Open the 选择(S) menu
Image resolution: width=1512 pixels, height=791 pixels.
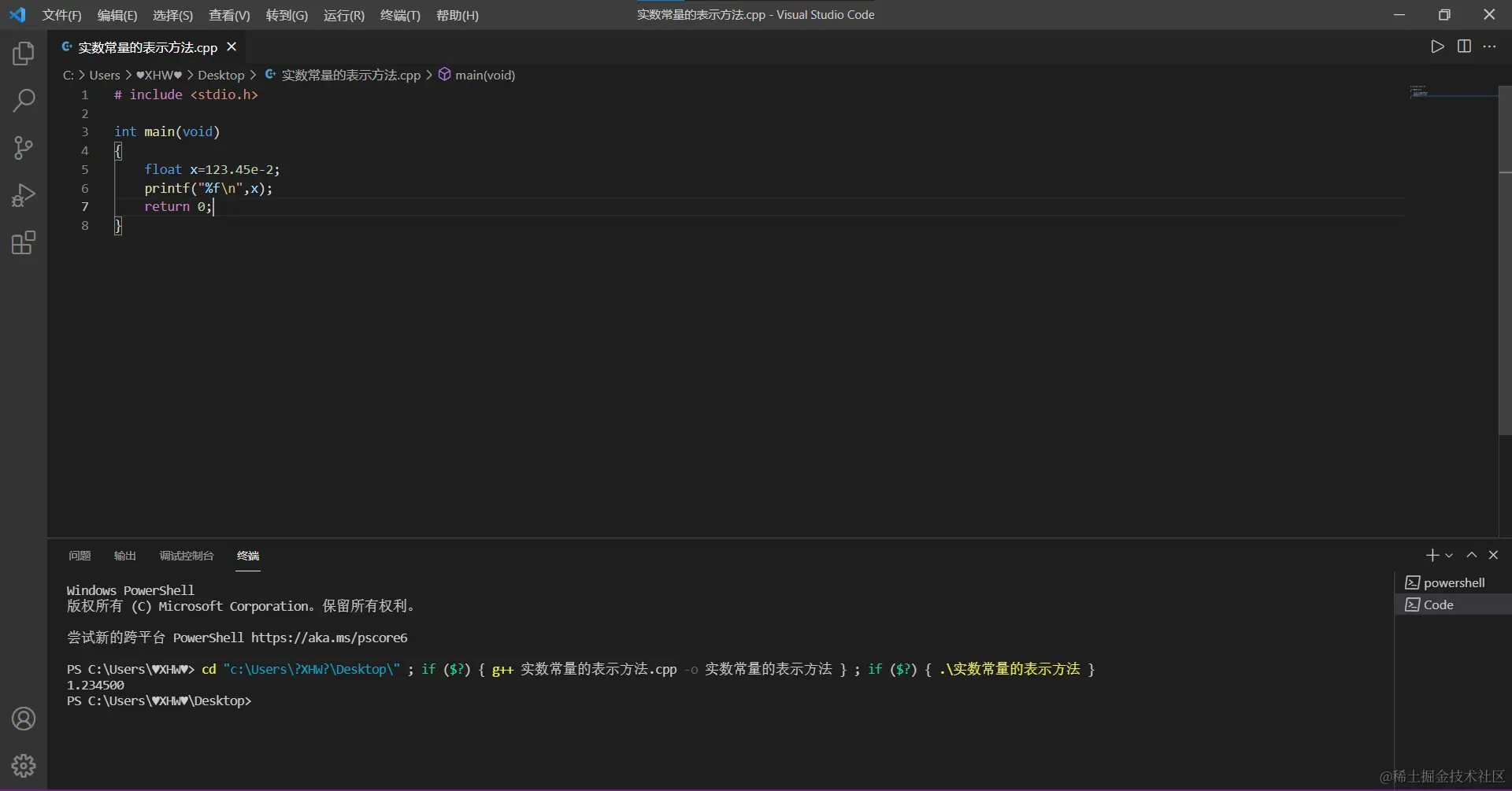point(172,15)
